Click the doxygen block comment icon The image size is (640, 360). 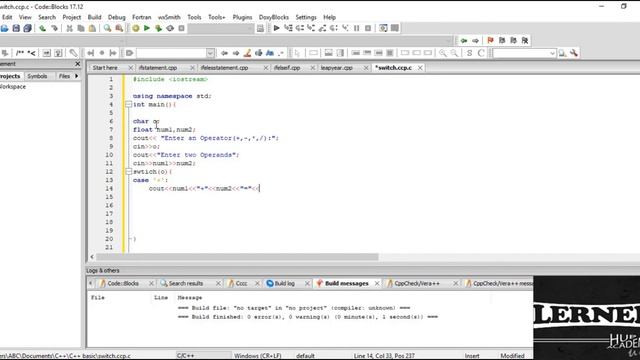(x=20, y=53)
